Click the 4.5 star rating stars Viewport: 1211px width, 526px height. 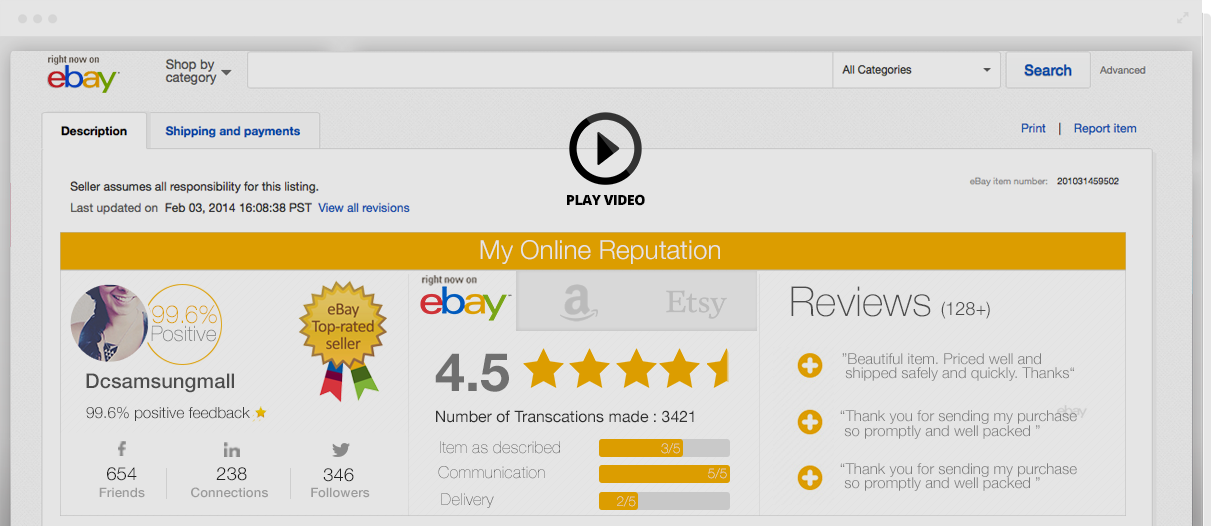click(626, 369)
